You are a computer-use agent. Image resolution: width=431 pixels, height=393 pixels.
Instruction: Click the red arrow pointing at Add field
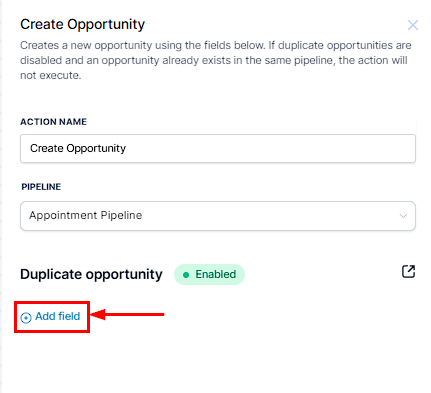(x=127, y=314)
